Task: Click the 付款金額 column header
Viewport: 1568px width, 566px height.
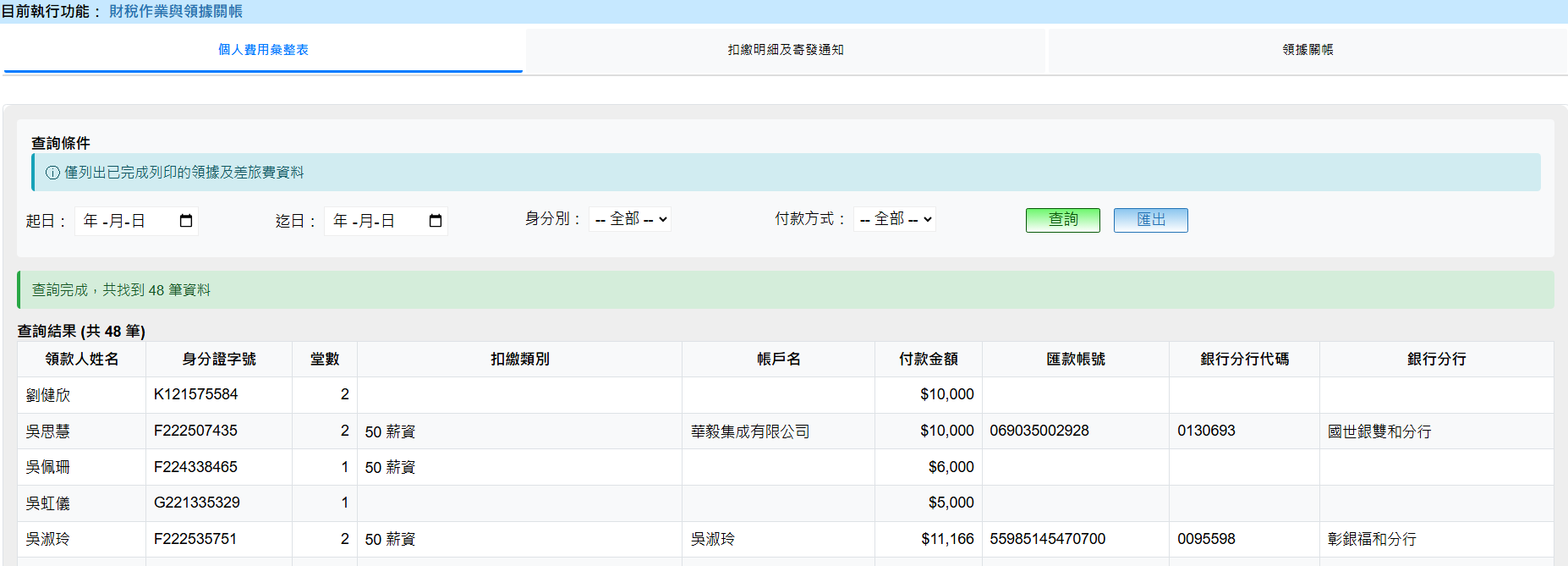Action: pos(929,360)
